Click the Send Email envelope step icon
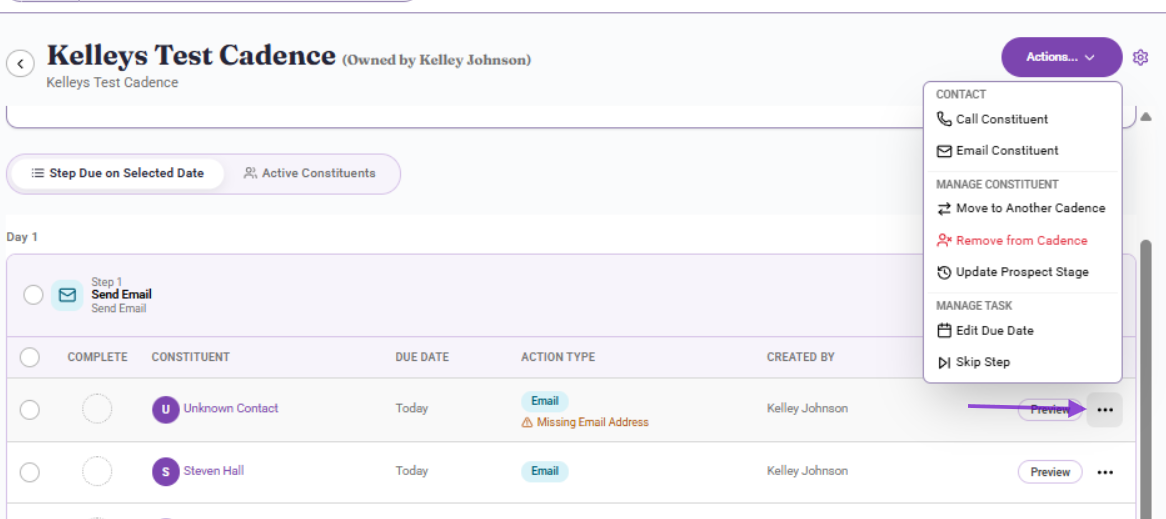Screen dimensions: 1166x519 point(68,295)
